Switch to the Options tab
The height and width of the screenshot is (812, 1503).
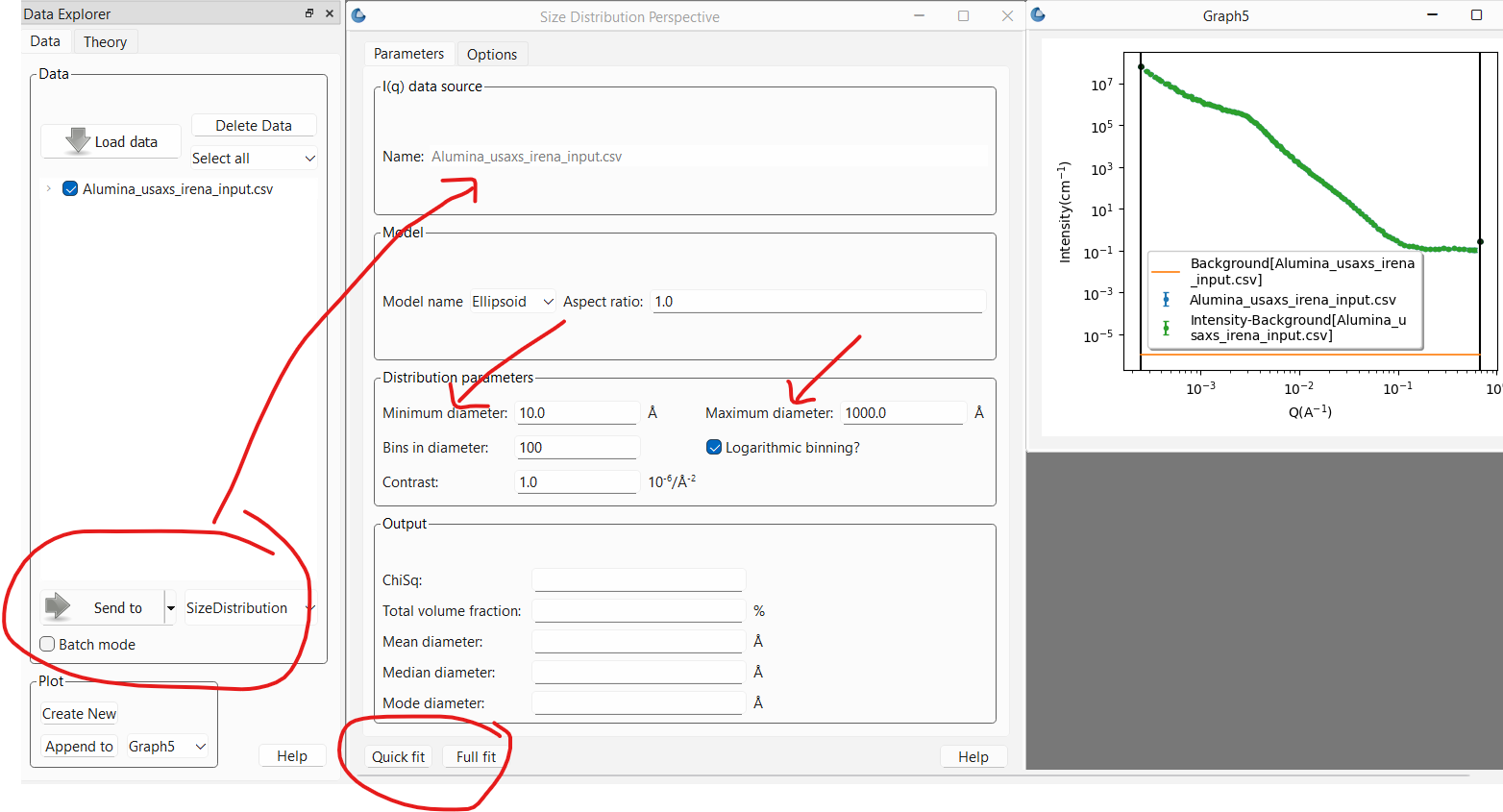click(x=492, y=54)
